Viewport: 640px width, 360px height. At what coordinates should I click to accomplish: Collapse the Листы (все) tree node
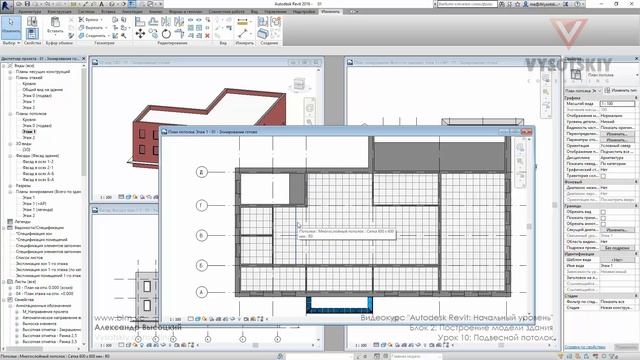coord(4,282)
